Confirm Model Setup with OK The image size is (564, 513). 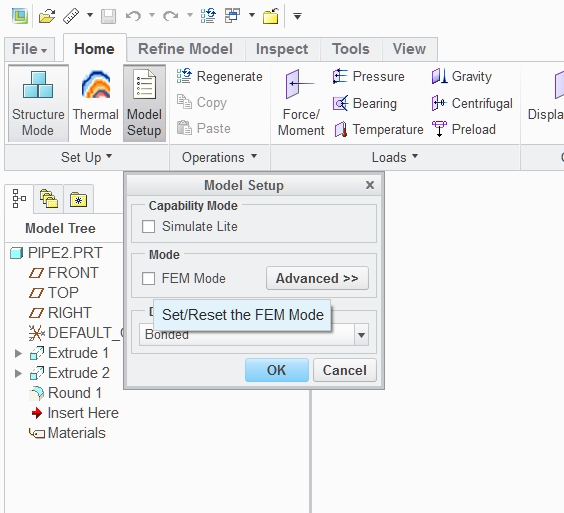(277, 370)
